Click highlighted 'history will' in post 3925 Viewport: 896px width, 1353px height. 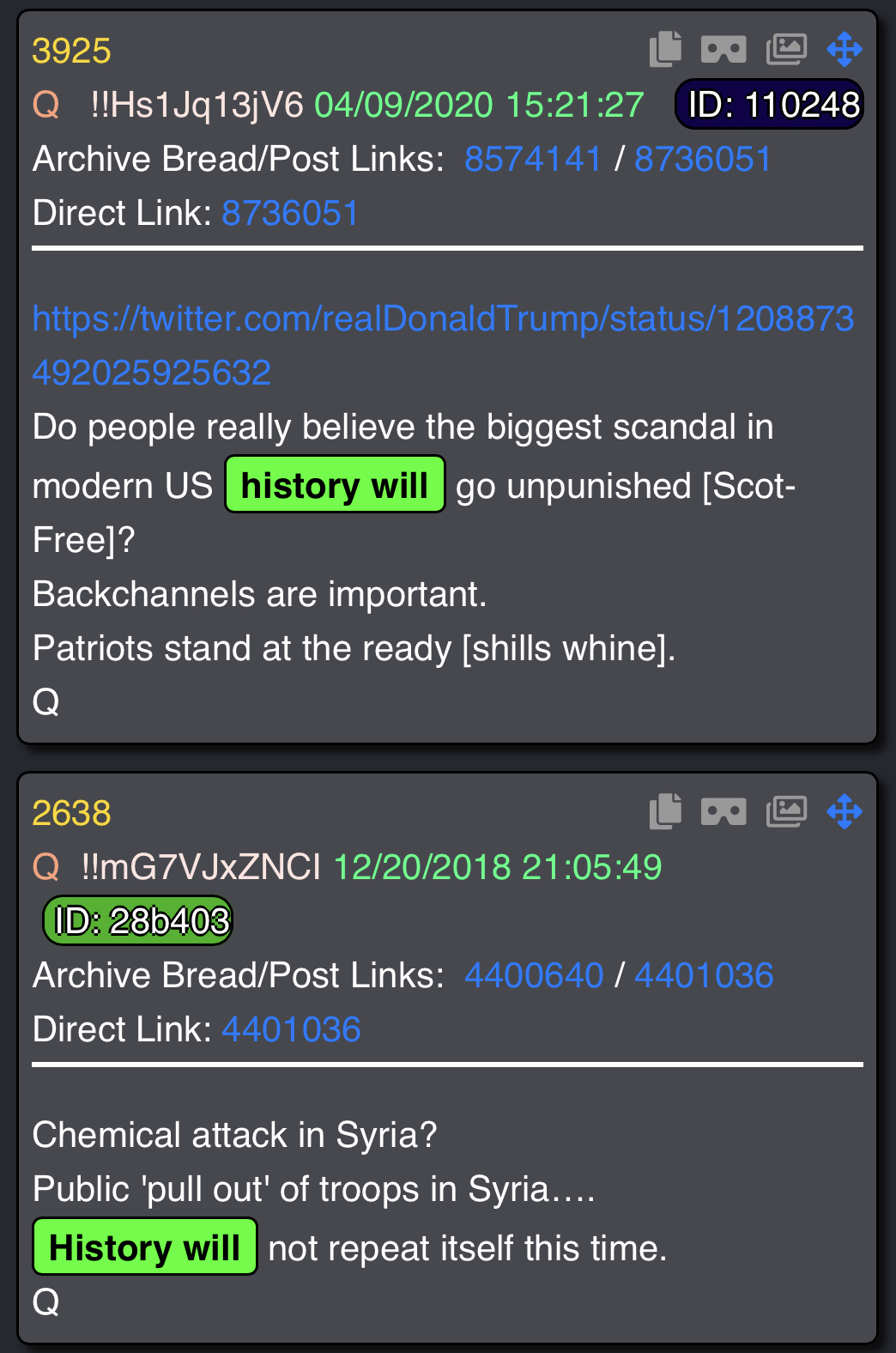(x=335, y=485)
